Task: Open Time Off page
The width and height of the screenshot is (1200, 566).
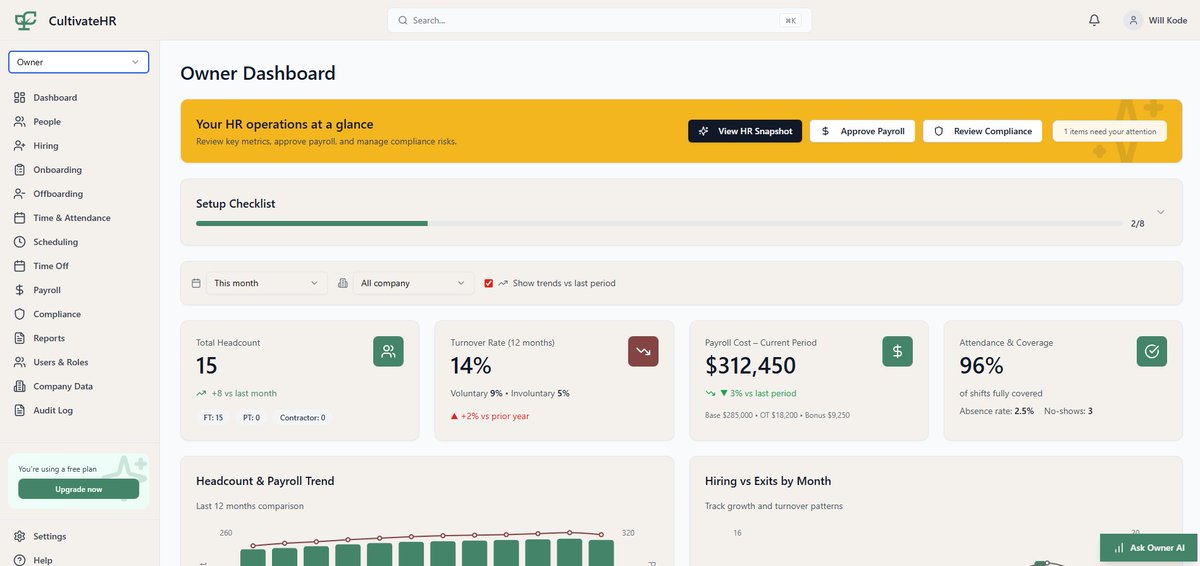Action: tap(51, 266)
